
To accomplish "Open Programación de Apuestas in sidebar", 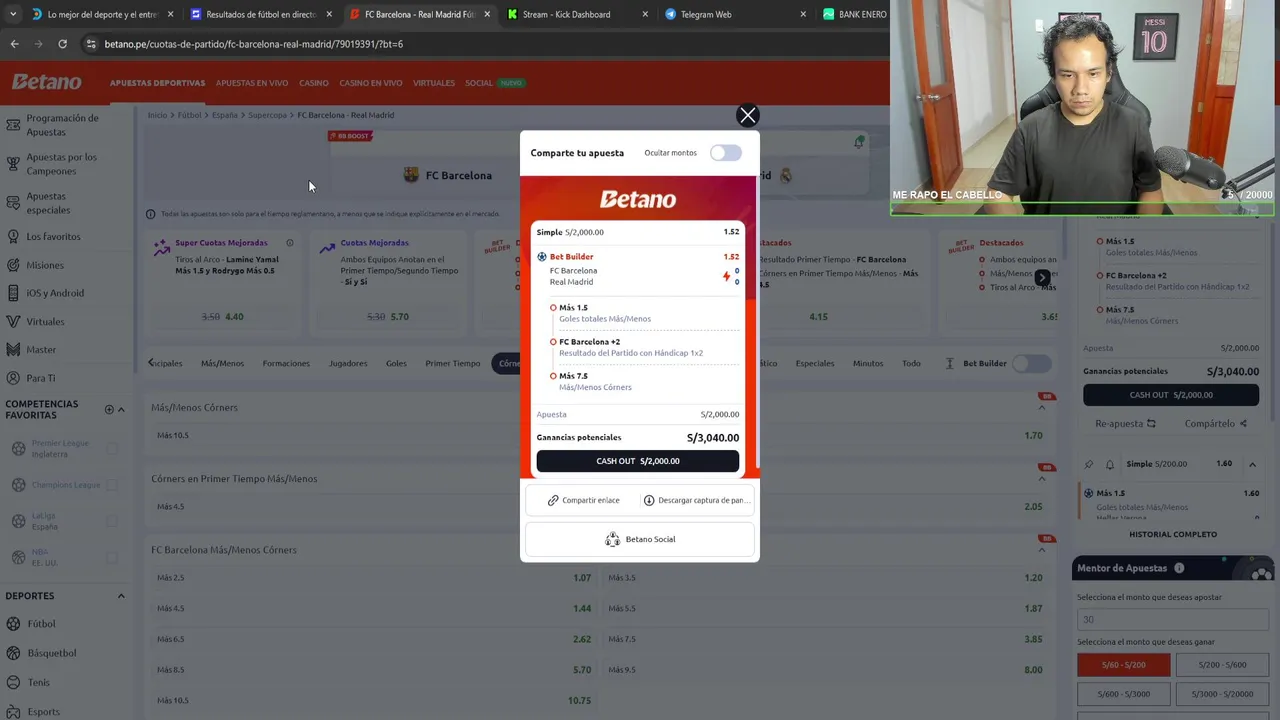I will 62,125.
